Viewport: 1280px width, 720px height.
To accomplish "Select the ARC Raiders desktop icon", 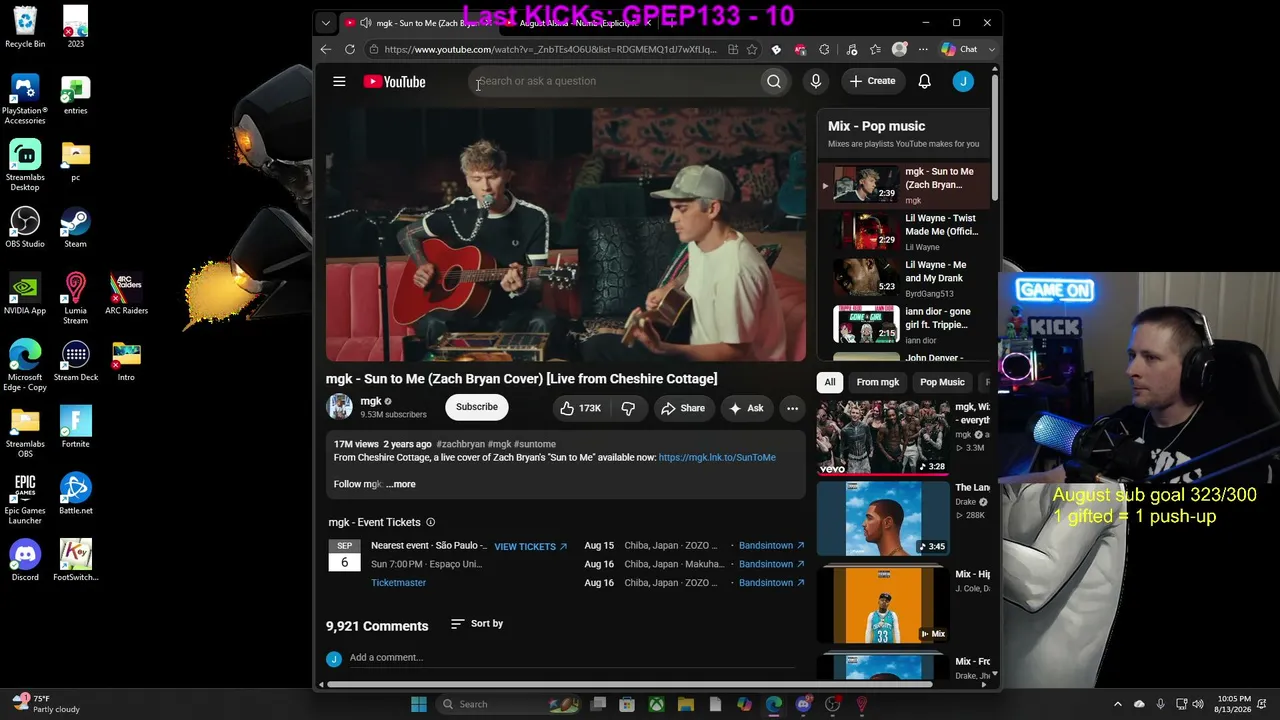I will coord(126,293).
